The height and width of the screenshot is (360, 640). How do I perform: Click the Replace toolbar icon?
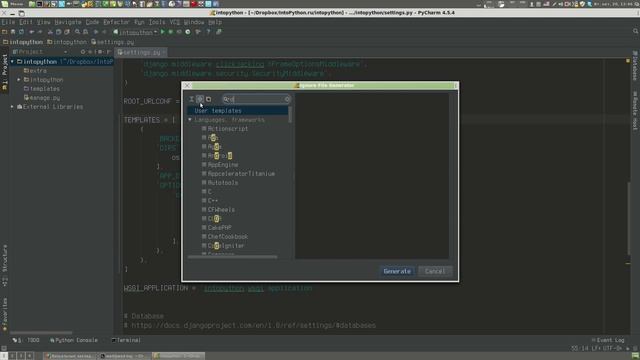tap(85, 32)
